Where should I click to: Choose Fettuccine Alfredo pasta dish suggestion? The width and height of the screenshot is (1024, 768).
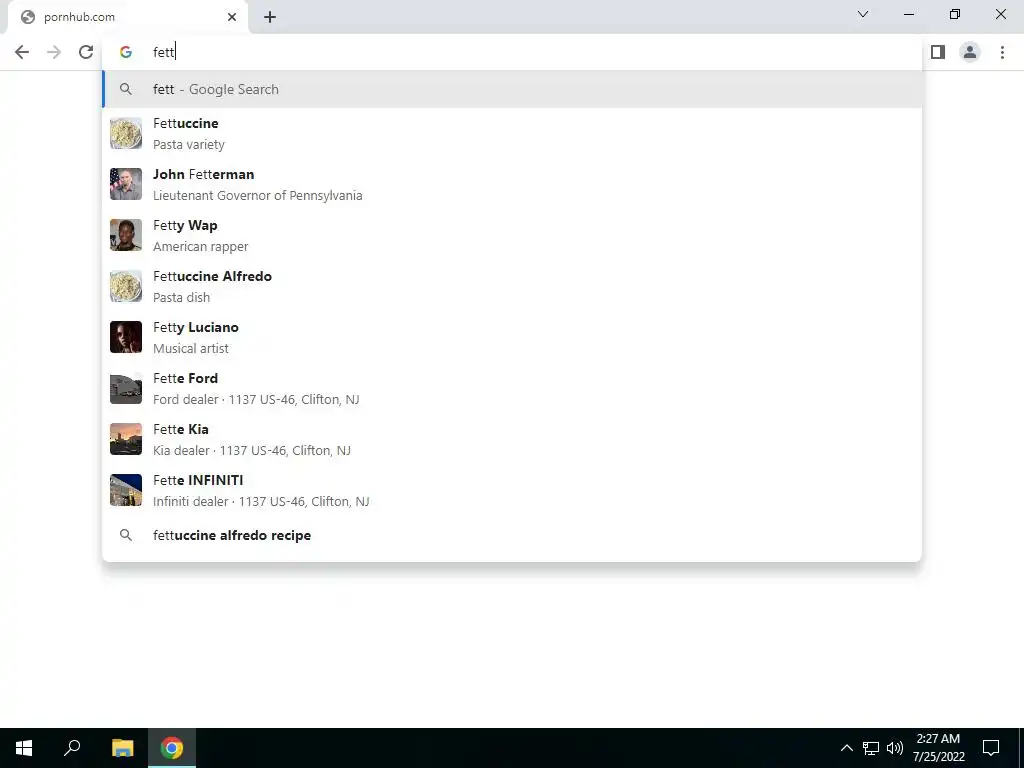tap(513, 286)
